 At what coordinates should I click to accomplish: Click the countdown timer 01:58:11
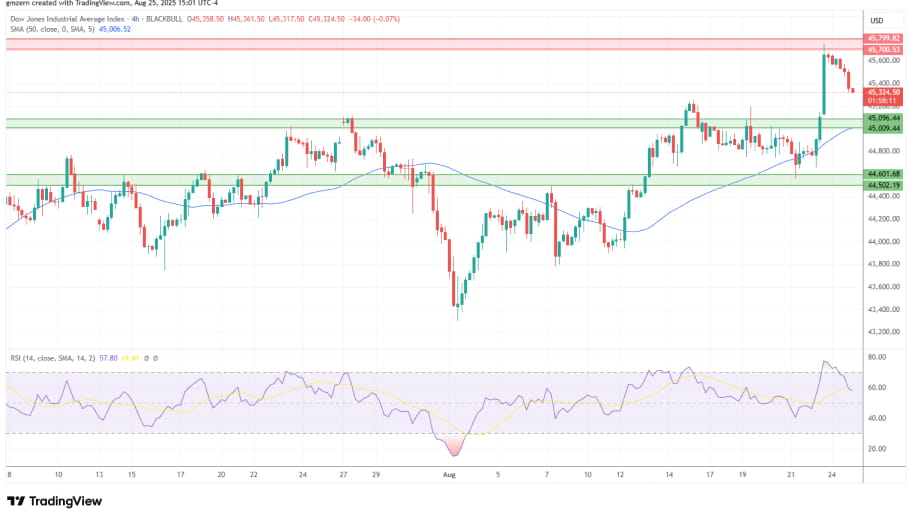click(884, 101)
